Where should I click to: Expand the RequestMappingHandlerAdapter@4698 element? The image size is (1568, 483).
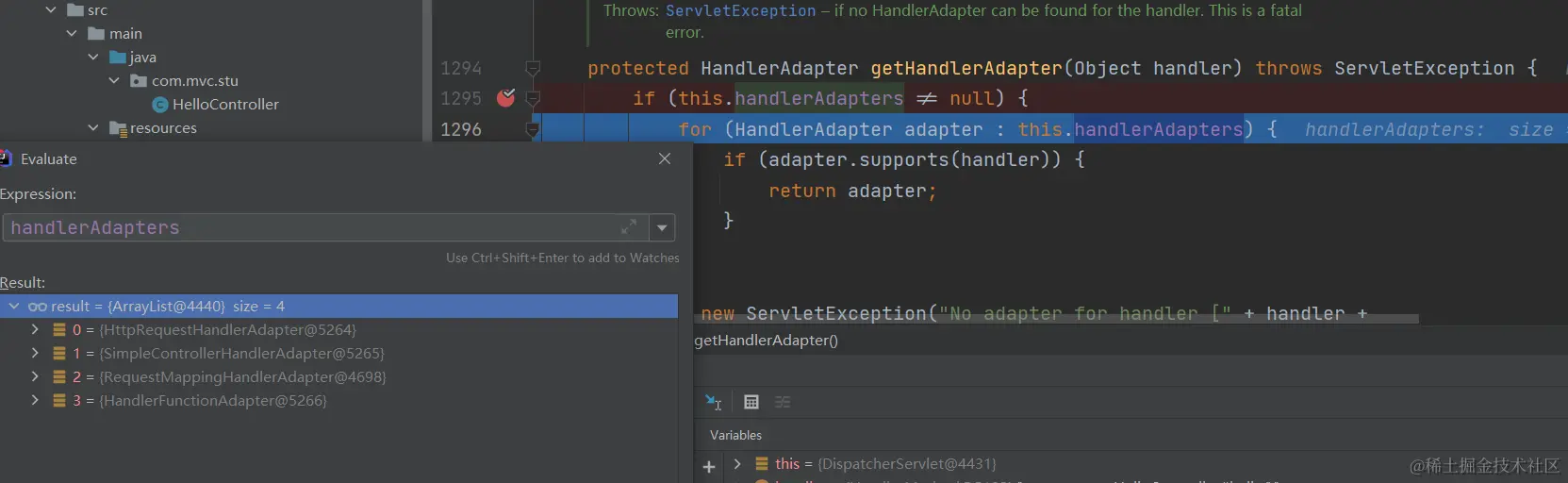point(35,376)
